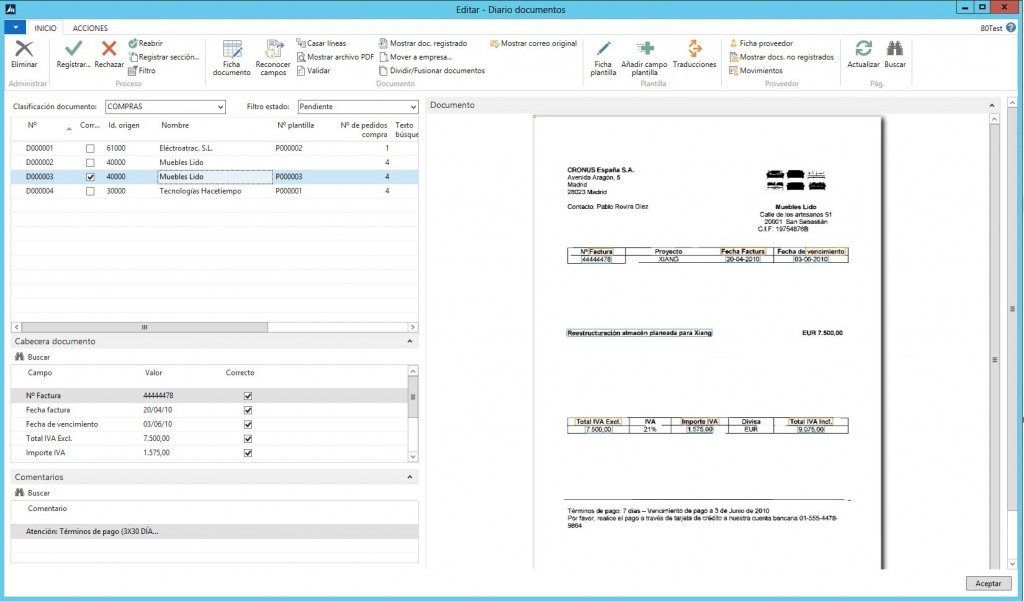
Task: Click the document preview vertical scrollbar
Action: pyautogui.click(x=995, y=359)
